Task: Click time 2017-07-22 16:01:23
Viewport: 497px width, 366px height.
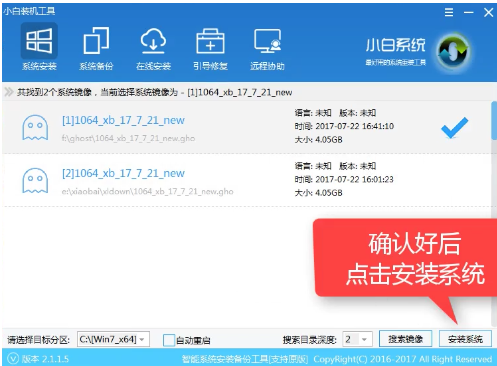Action: pyautogui.click(x=354, y=180)
